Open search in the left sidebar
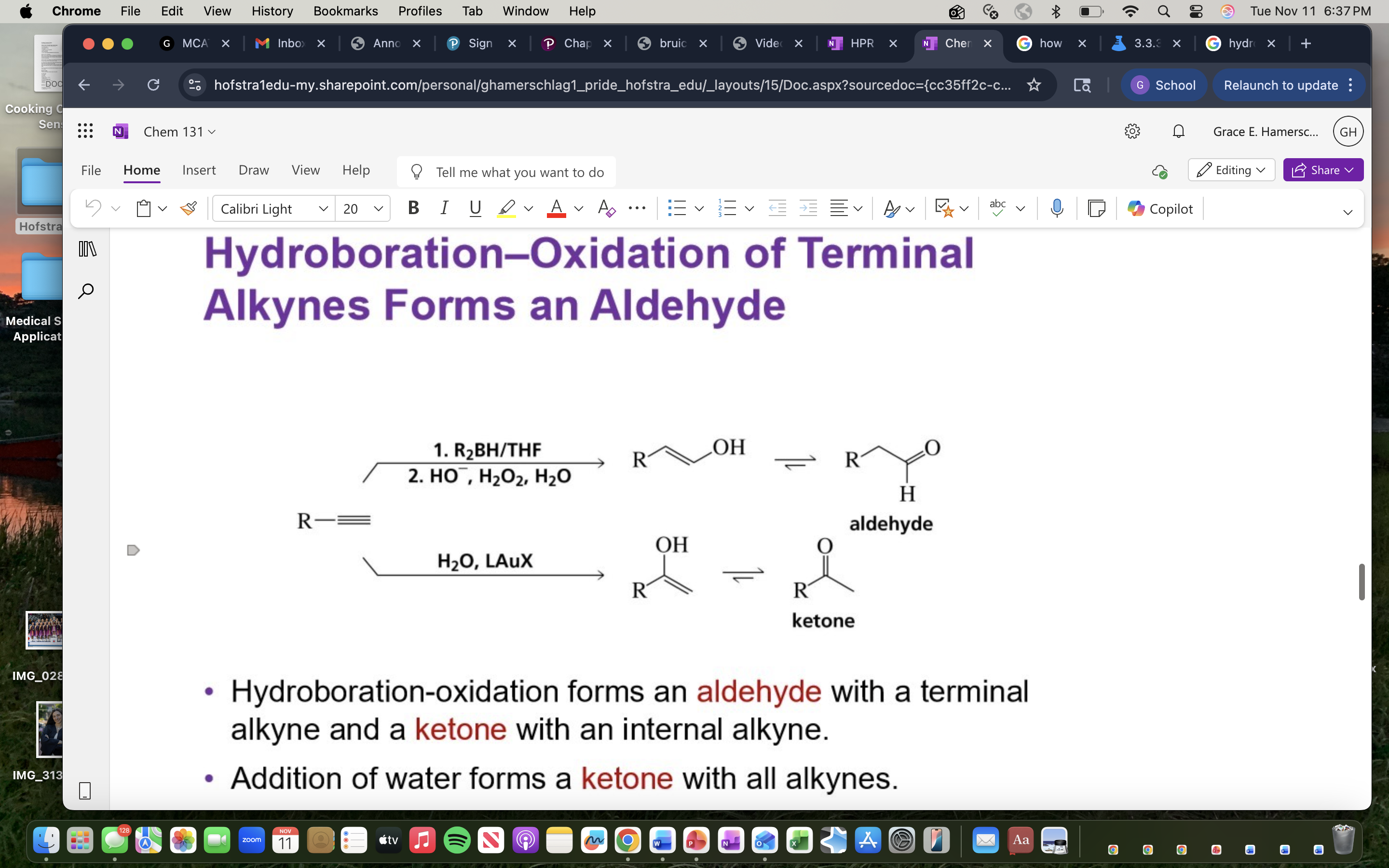This screenshot has width=1389, height=868. tap(85, 291)
